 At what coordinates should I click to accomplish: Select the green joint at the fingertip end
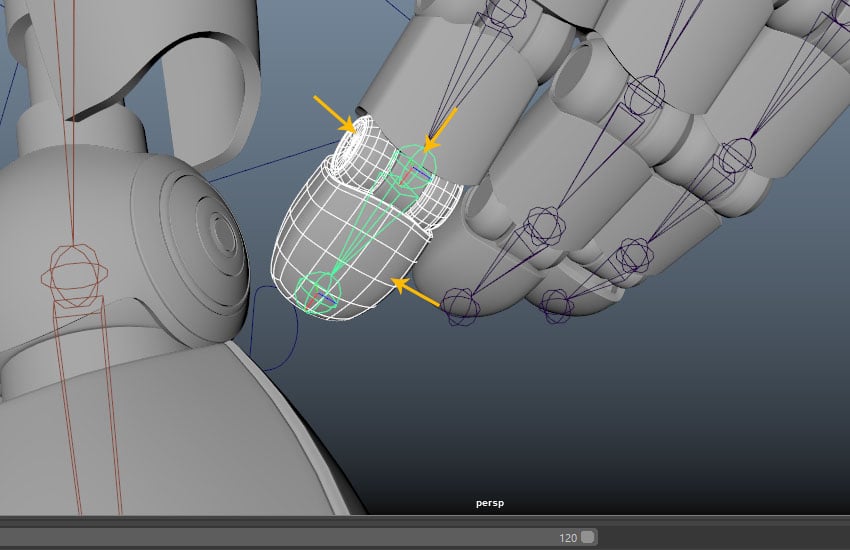[x=318, y=293]
